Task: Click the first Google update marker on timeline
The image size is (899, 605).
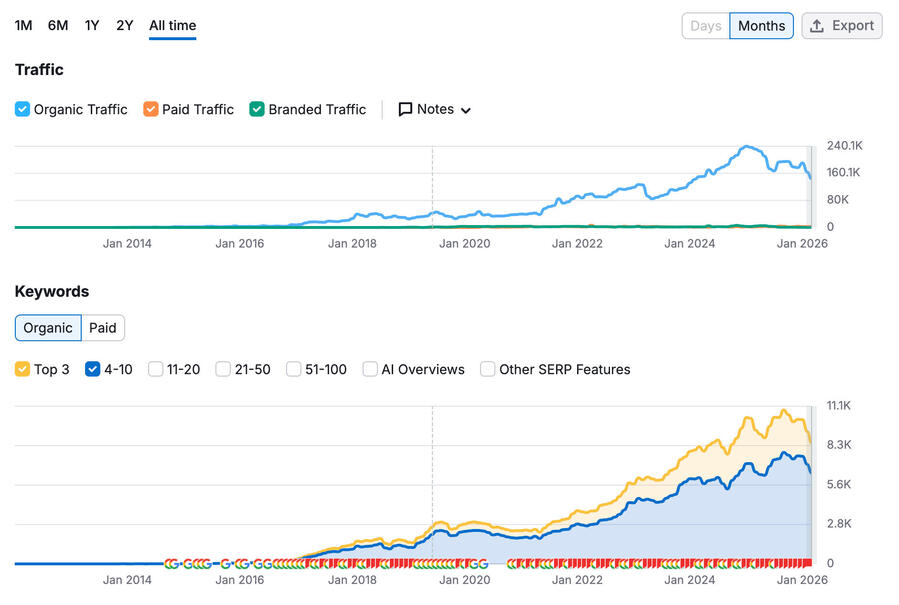Action: 169,563
